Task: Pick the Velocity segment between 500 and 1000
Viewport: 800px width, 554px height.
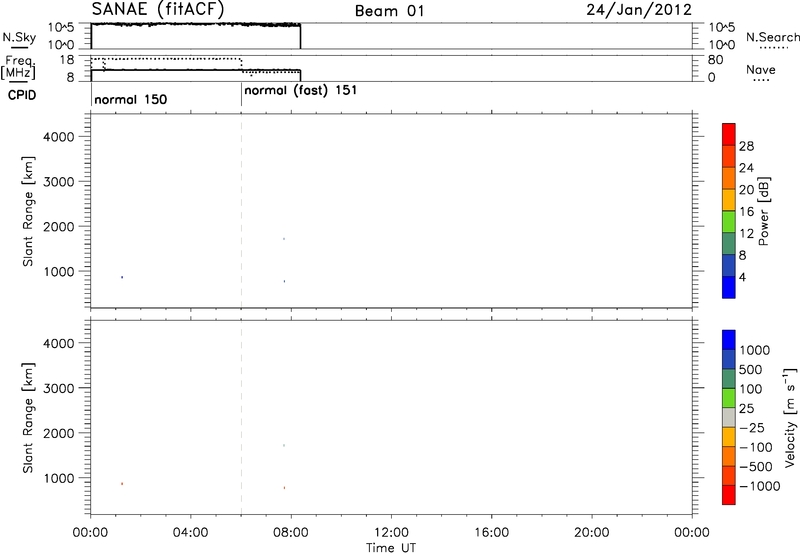Action: click(x=729, y=360)
